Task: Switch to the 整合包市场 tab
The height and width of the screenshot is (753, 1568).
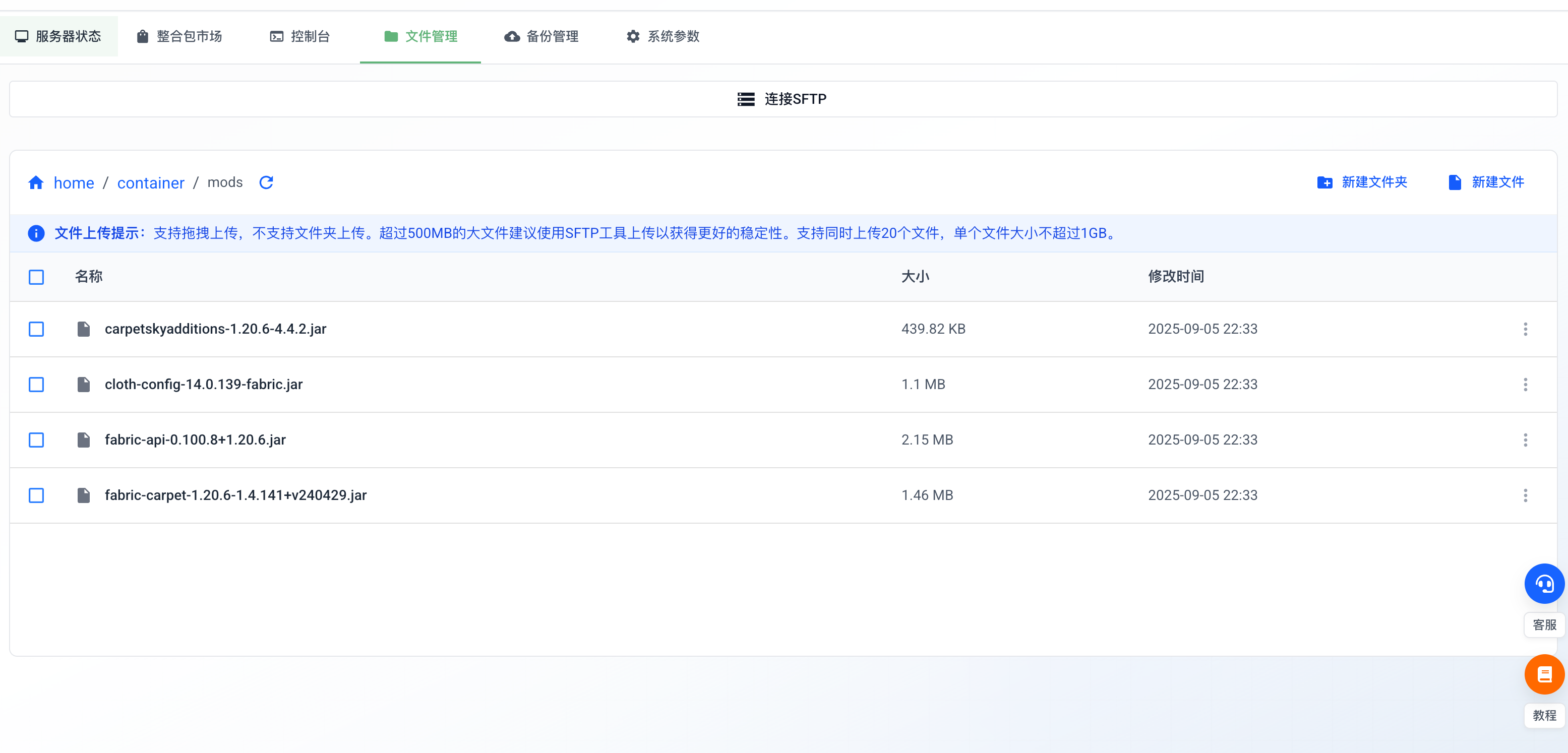Action: [x=179, y=36]
